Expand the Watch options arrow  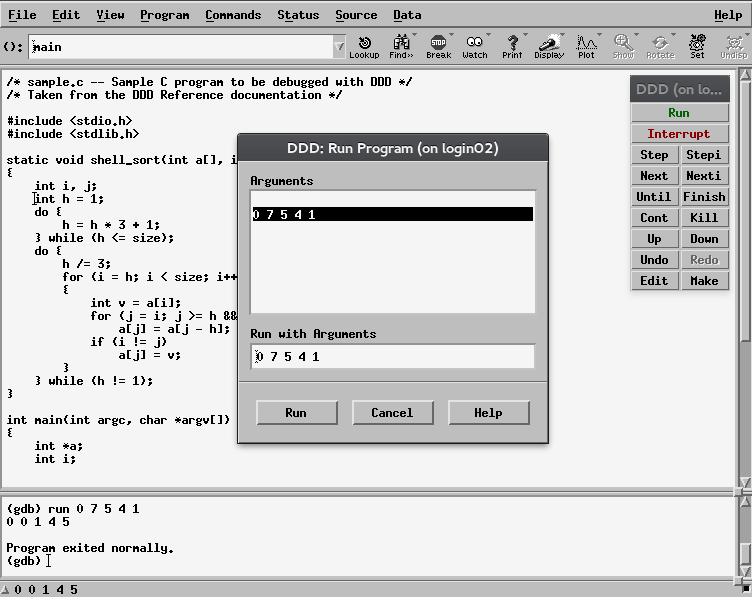tap(488, 35)
